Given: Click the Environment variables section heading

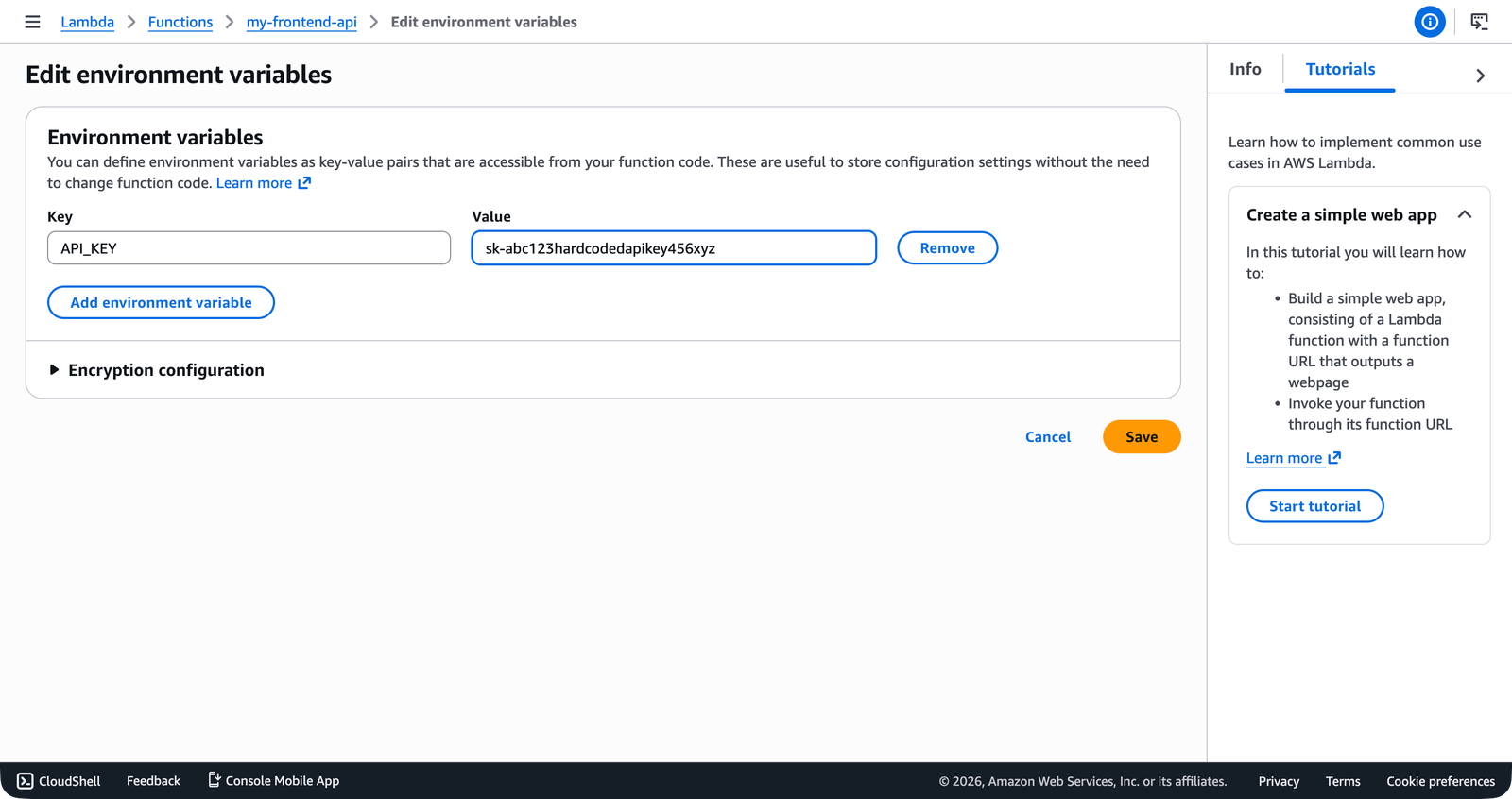Looking at the screenshot, I should click(155, 137).
